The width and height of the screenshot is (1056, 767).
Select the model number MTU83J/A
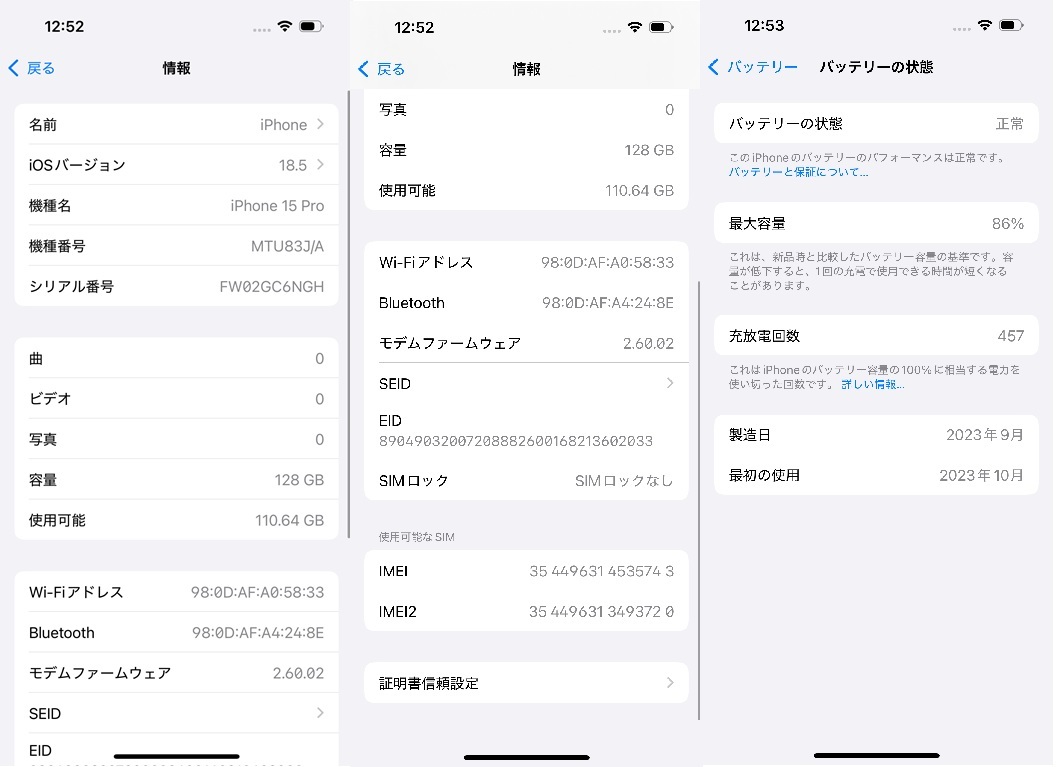point(287,246)
